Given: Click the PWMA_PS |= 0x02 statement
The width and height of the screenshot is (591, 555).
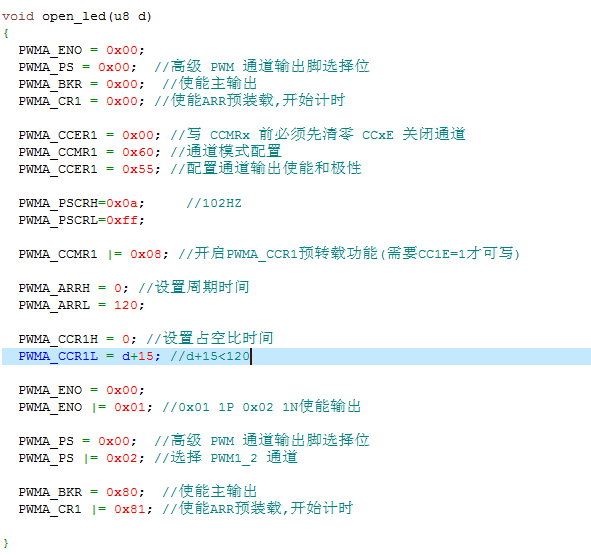Looking at the screenshot, I should pyautogui.click(x=81, y=458).
